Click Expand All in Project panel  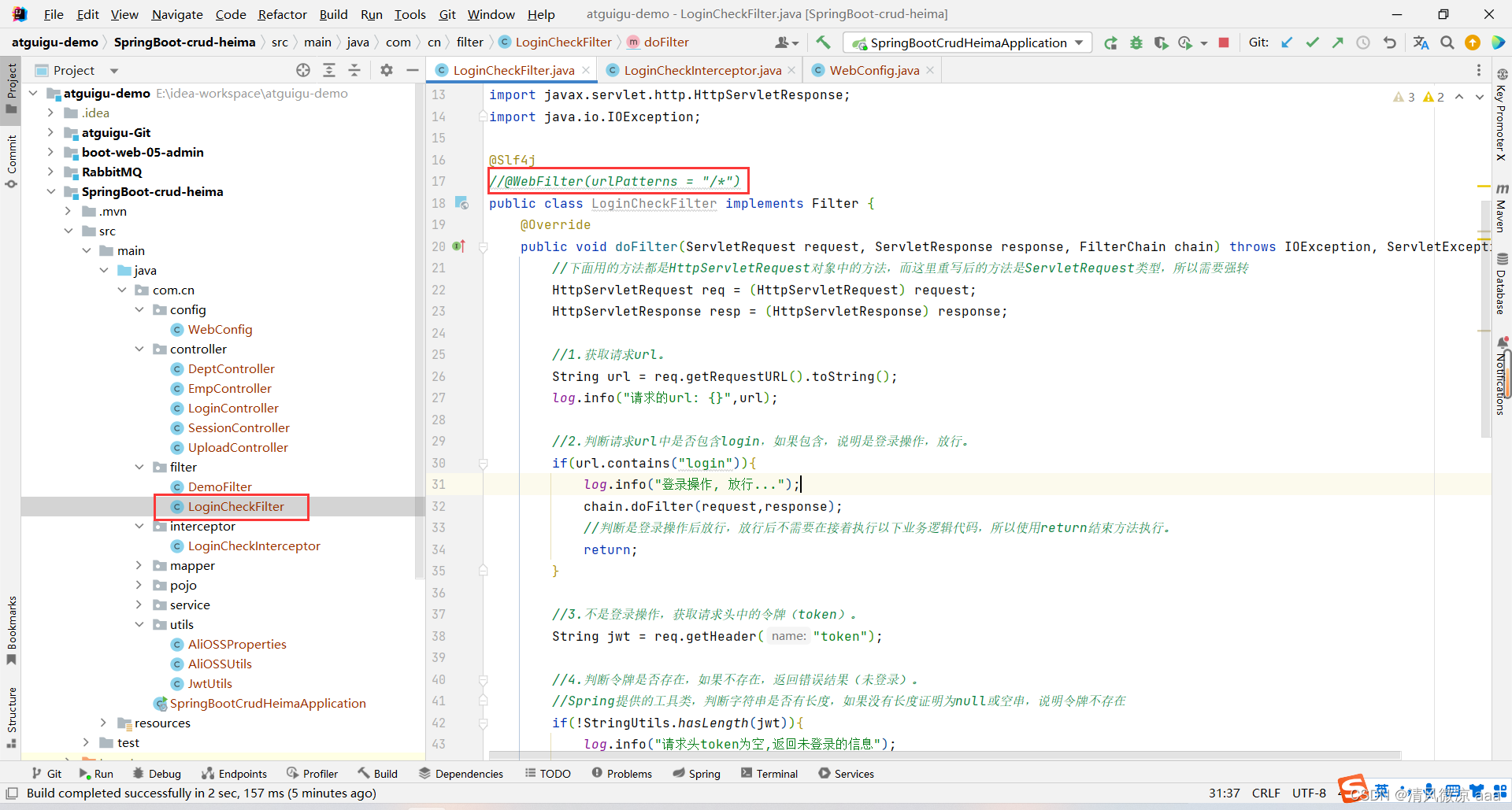click(x=329, y=70)
